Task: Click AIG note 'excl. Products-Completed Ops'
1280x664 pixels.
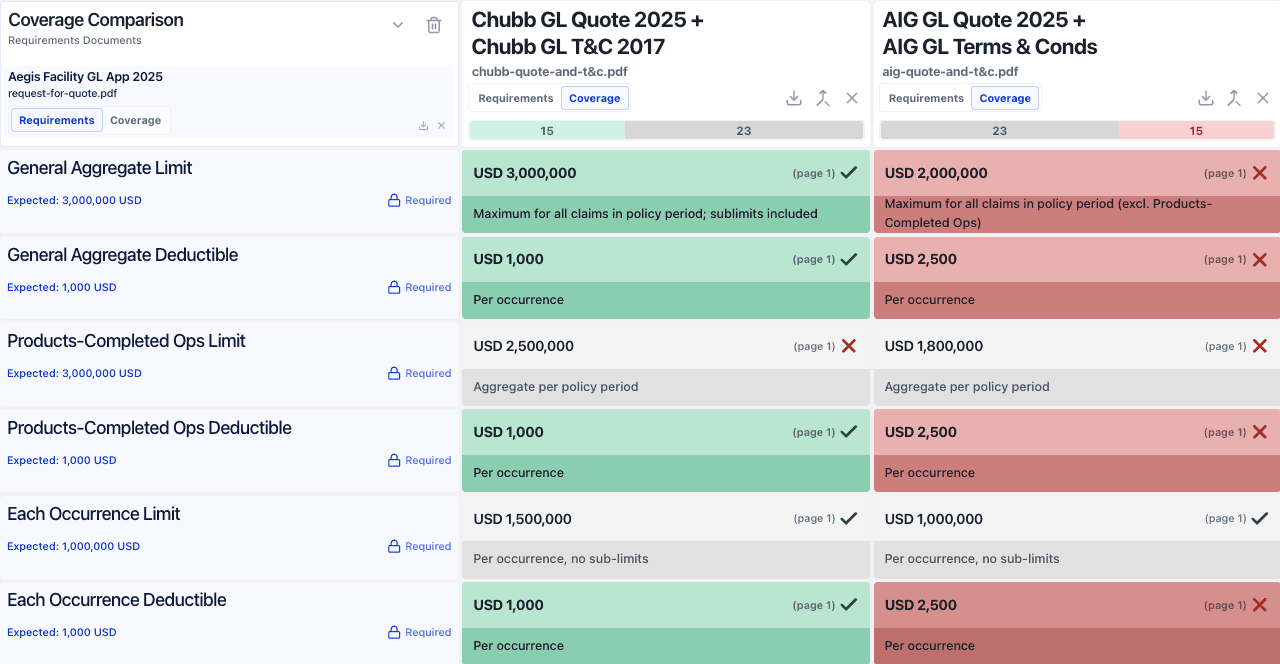Action: (x=1048, y=213)
